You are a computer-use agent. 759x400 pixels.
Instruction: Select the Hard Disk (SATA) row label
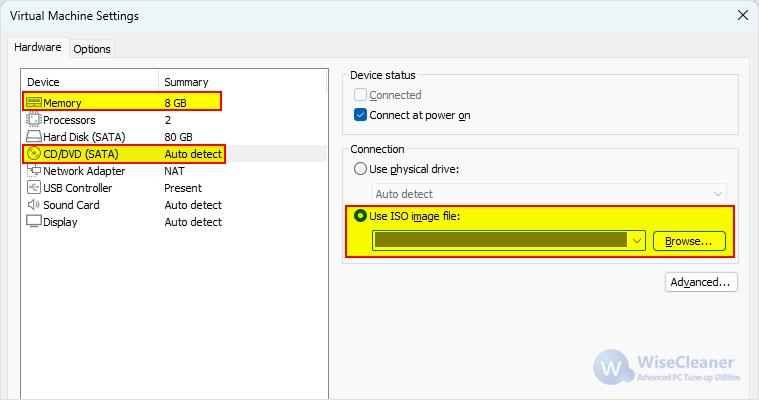(84, 137)
